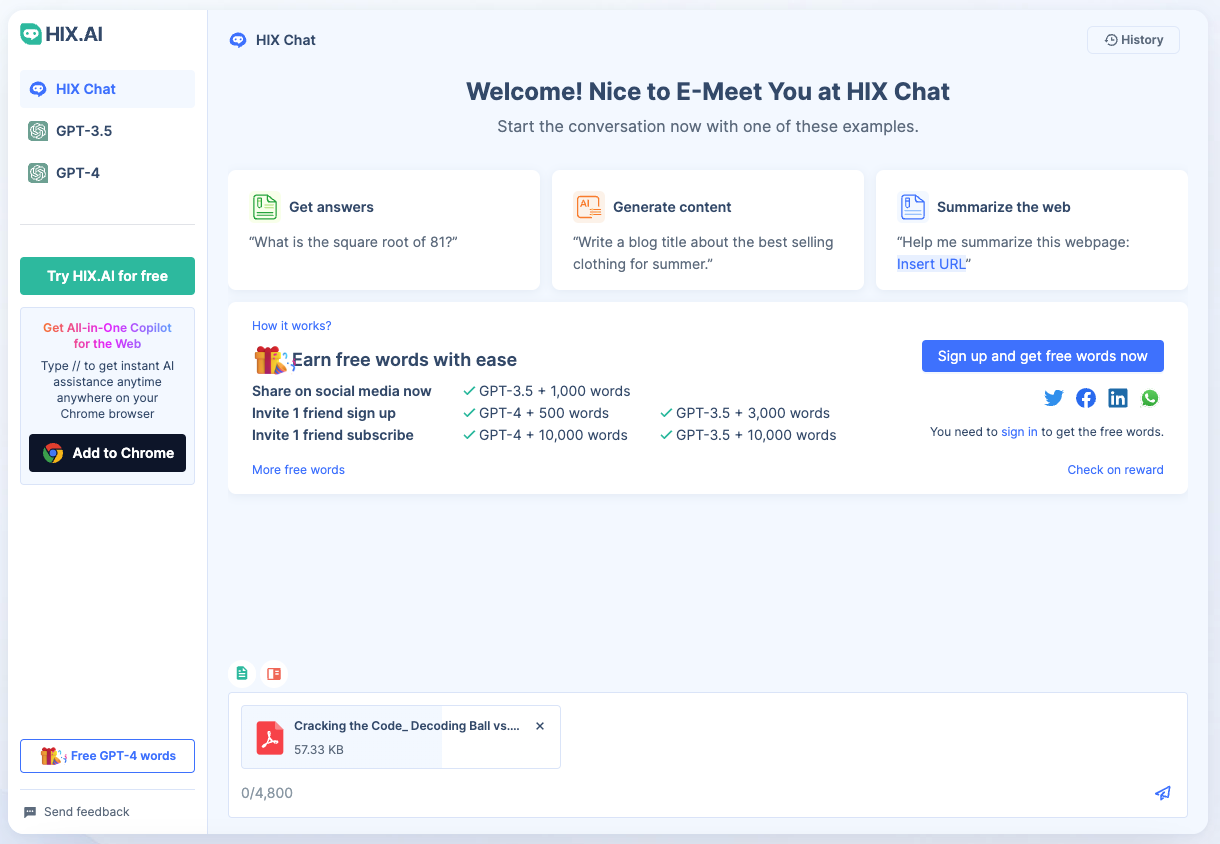Click 'Invite 1 friend sign up' text
This screenshot has height=844, width=1220.
point(324,413)
